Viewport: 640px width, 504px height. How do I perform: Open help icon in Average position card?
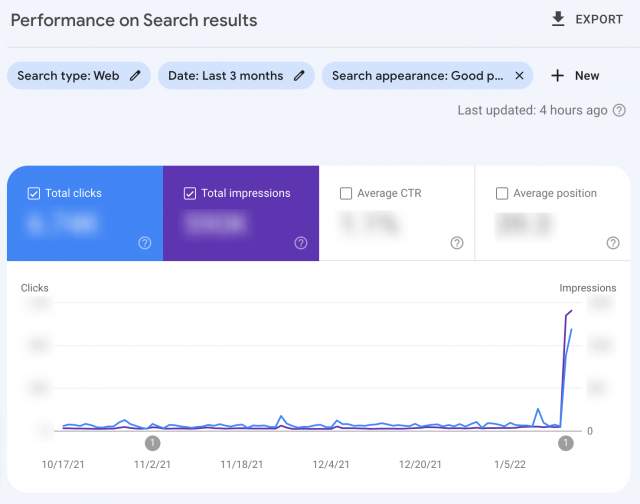tap(613, 243)
